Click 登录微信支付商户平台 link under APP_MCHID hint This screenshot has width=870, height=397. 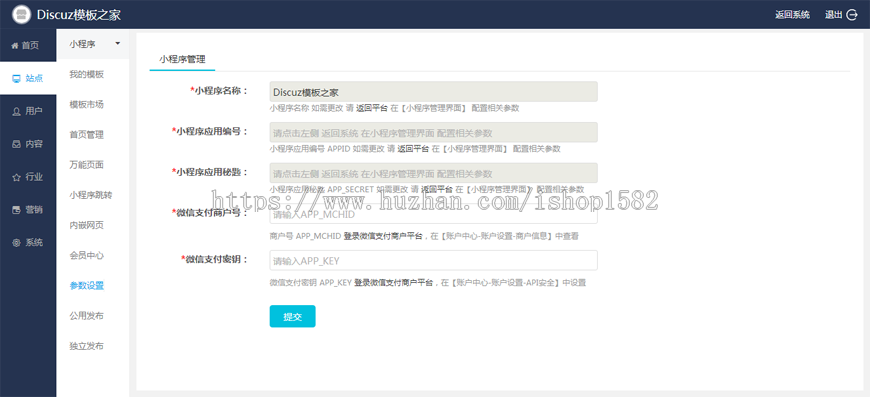click(x=383, y=236)
